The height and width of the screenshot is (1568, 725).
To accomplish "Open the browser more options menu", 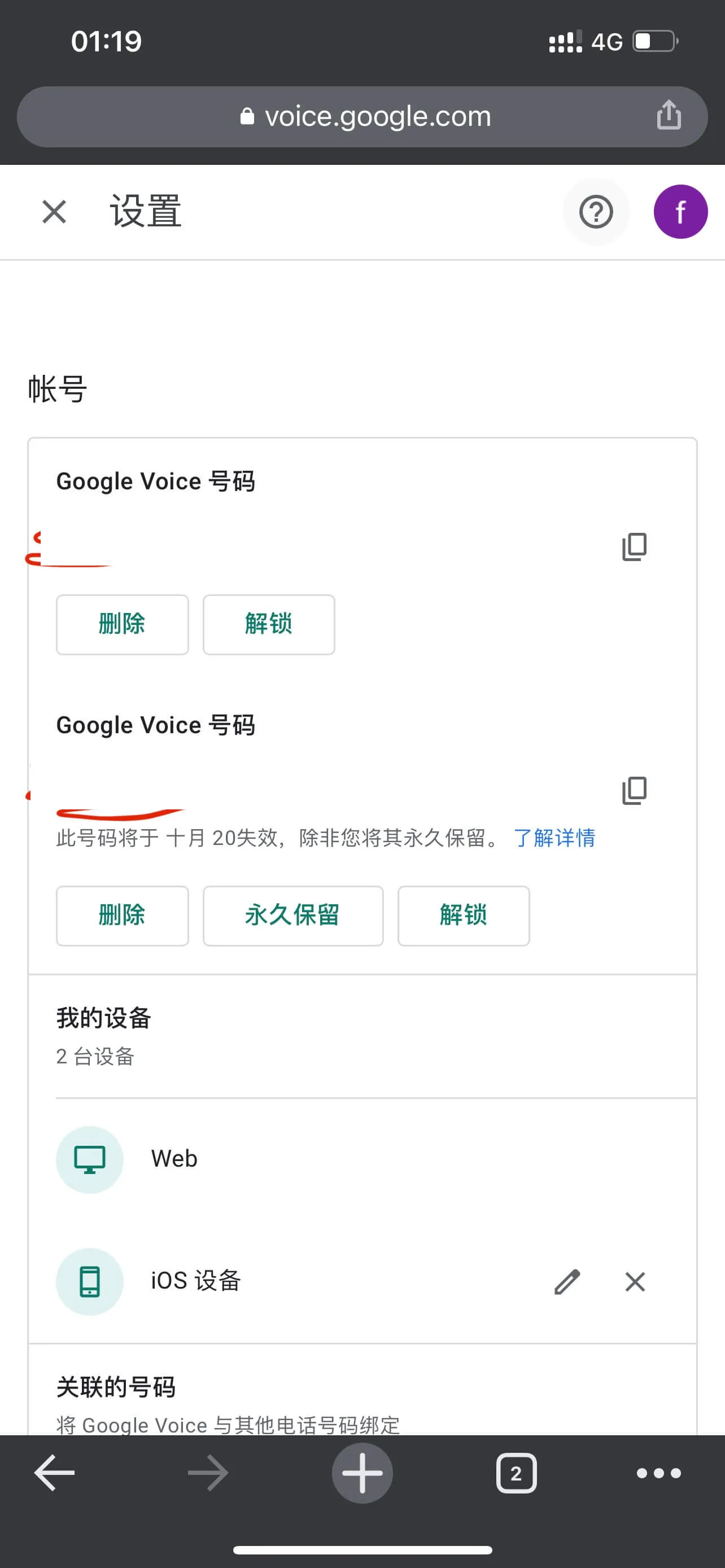I will [x=658, y=1473].
